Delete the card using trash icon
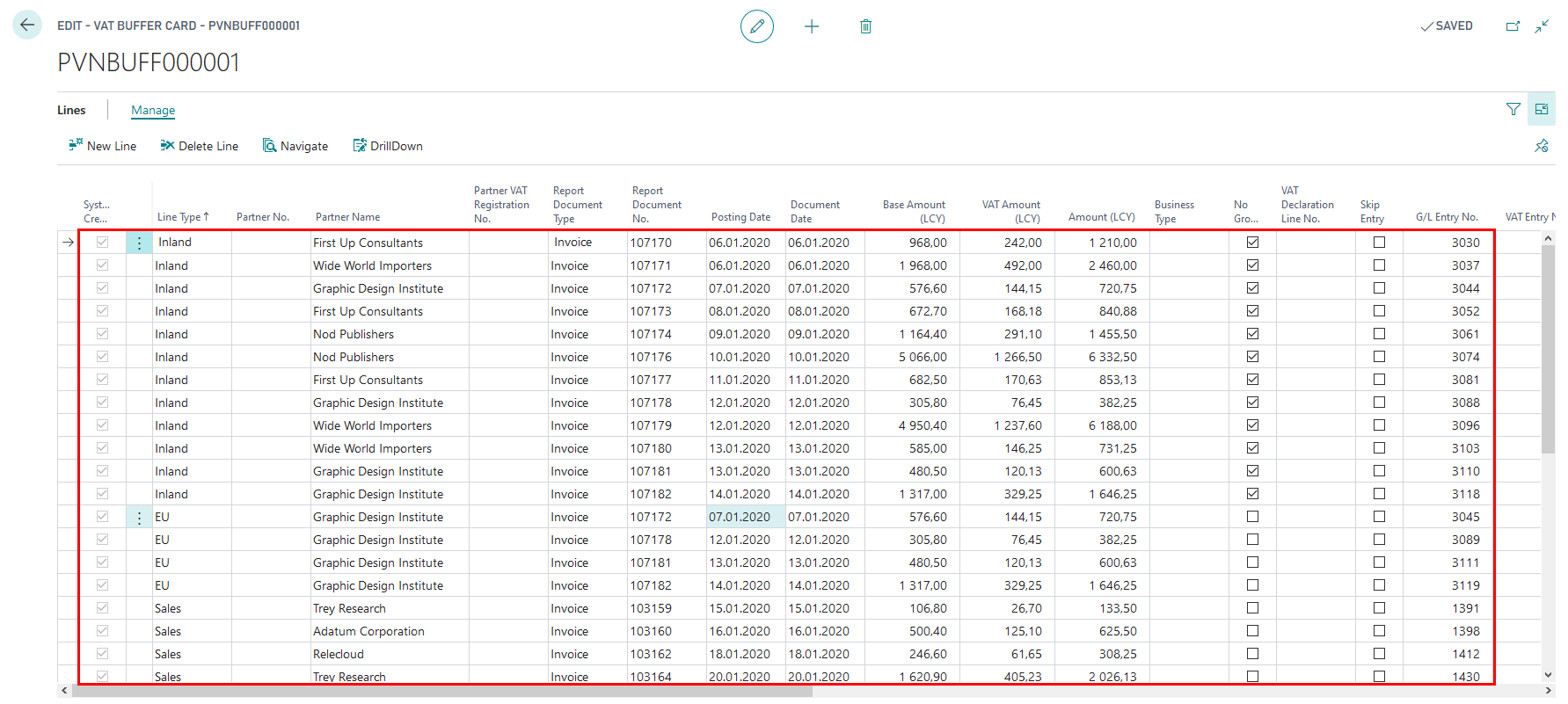 865,26
